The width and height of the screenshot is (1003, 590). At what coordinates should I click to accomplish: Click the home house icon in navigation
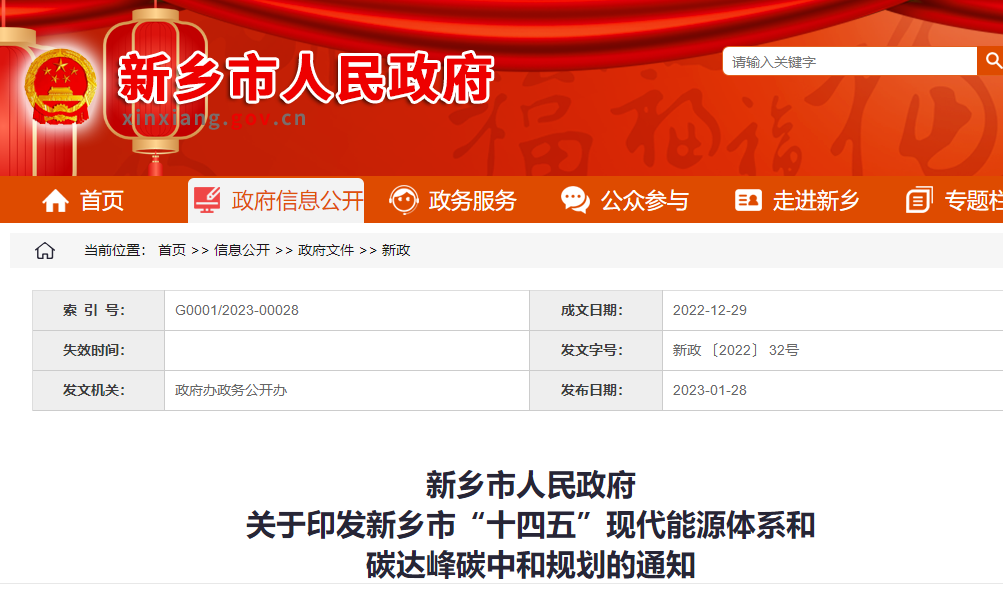click(x=56, y=201)
